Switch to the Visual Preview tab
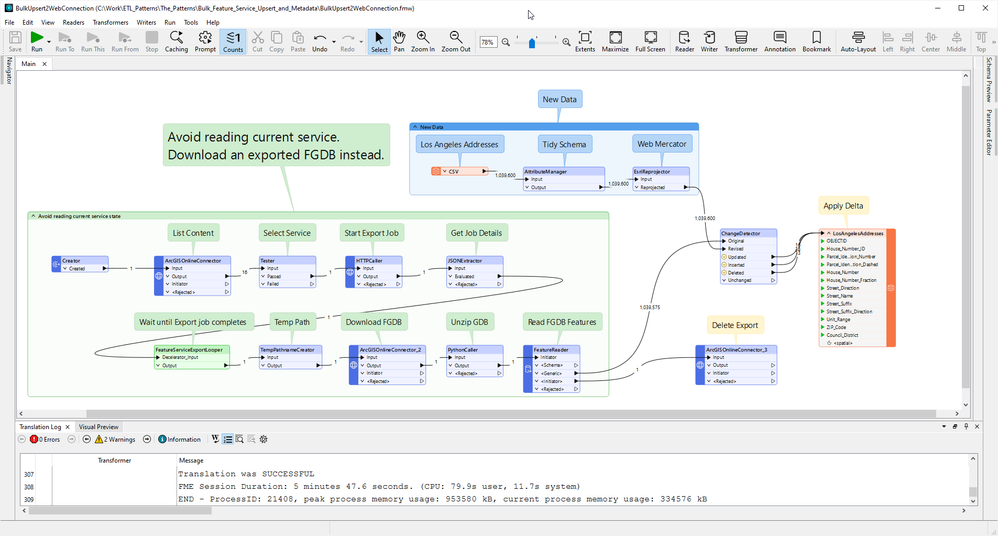The image size is (998, 536). [x=98, y=427]
